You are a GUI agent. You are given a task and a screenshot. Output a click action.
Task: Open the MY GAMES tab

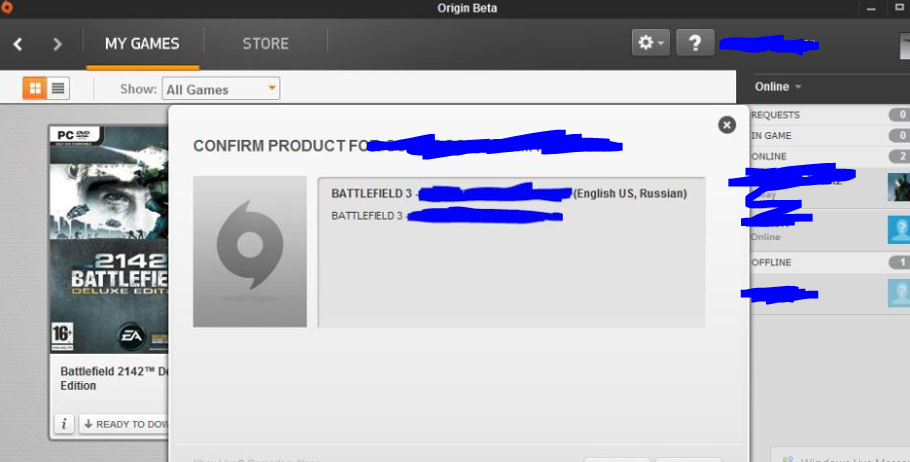click(142, 44)
